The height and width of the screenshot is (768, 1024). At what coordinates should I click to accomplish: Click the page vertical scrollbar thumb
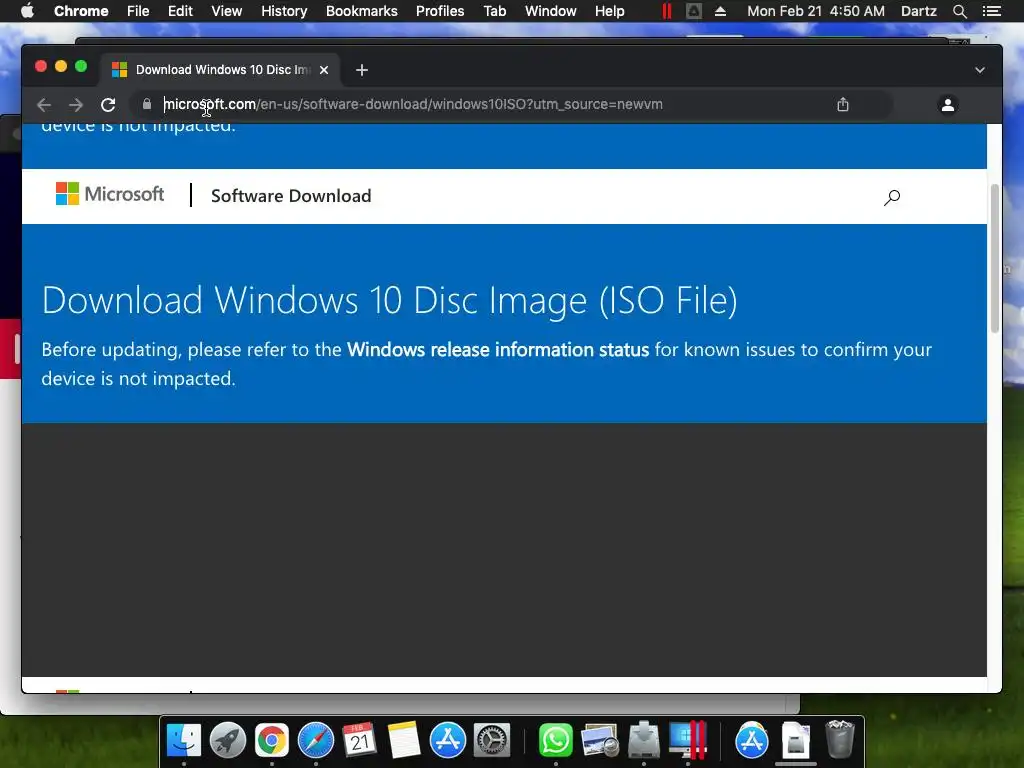[995, 259]
